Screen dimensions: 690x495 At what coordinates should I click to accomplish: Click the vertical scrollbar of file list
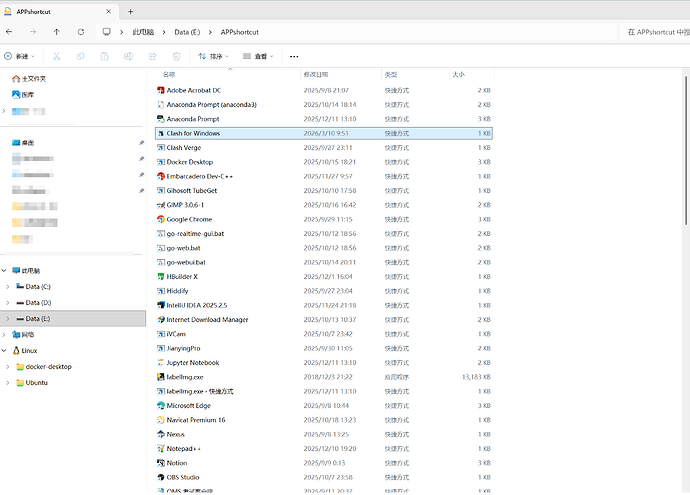(x=686, y=152)
